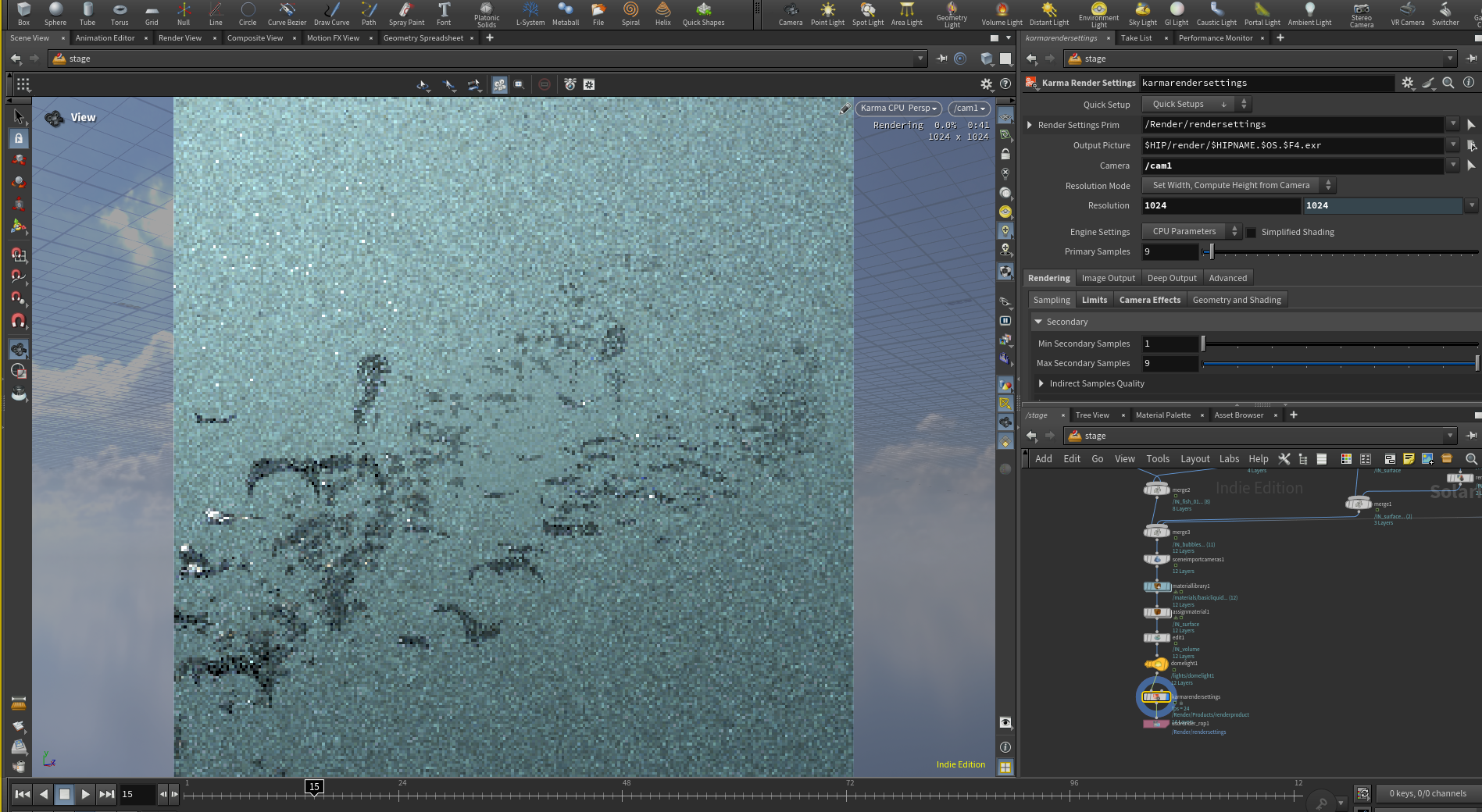This screenshot has height=812, width=1482.
Task: Select the Helix shelf tool
Action: (662, 13)
